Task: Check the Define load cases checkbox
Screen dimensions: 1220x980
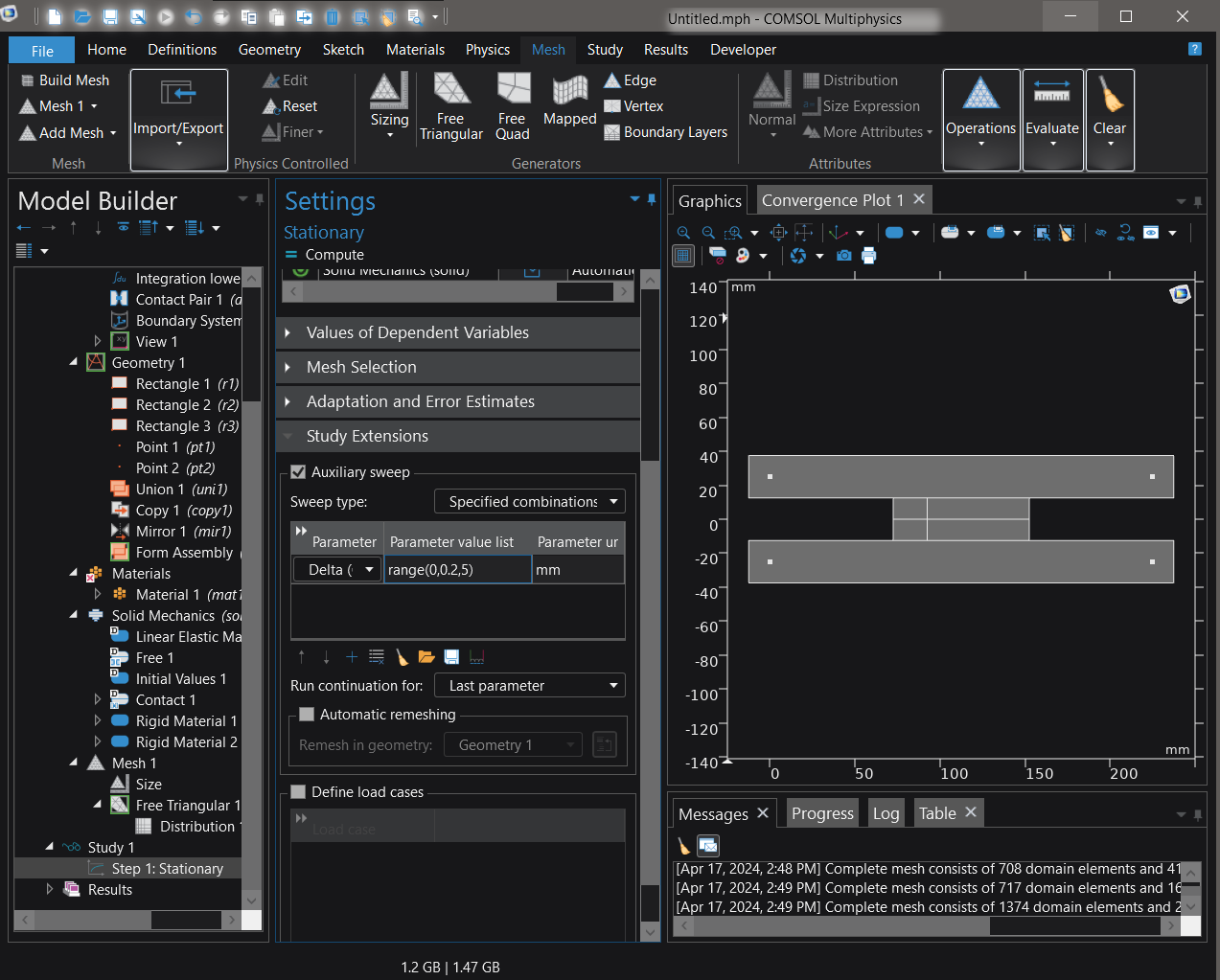Action: click(298, 792)
